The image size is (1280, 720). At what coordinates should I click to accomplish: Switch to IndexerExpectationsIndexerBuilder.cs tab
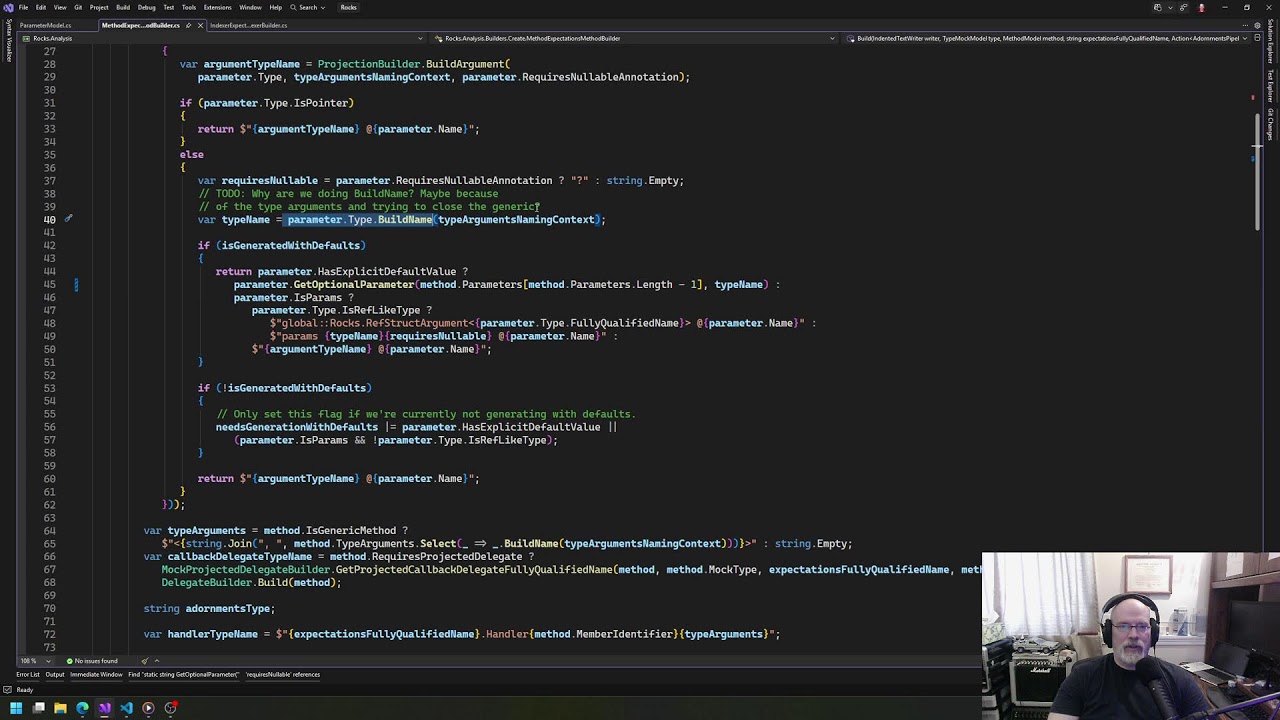pyautogui.click(x=249, y=25)
